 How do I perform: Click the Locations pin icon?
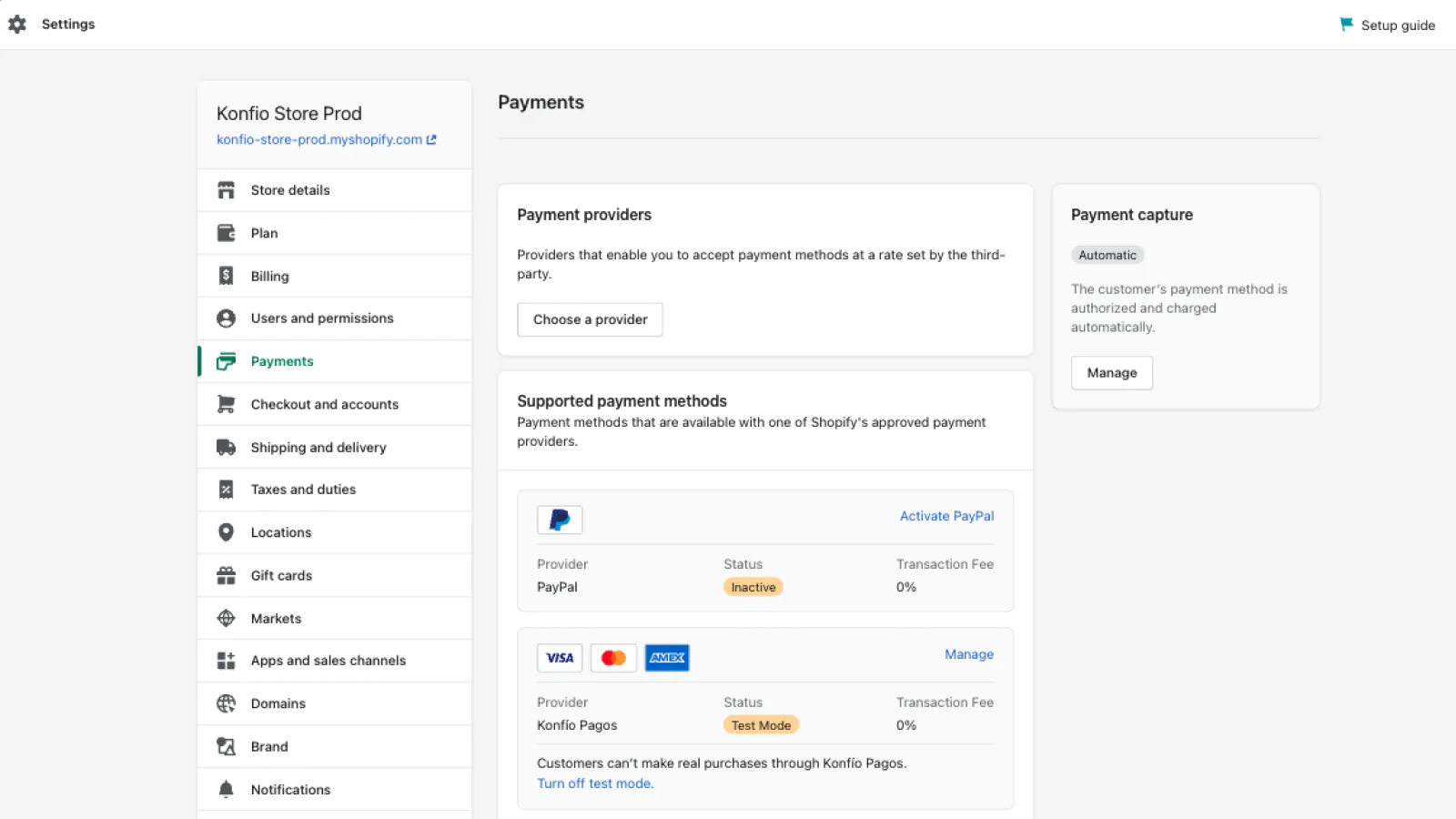(226, 532)
